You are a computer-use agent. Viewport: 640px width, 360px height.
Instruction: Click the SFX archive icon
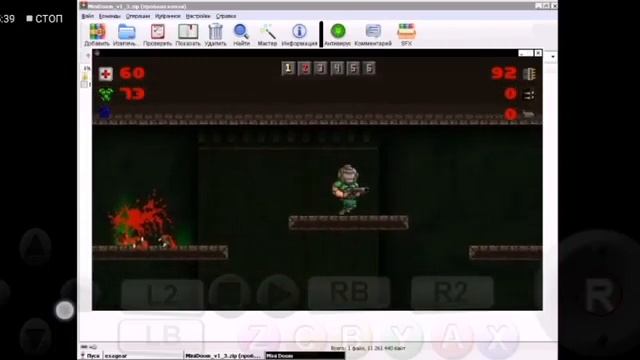pyautogui.click(x=407, y=34)
